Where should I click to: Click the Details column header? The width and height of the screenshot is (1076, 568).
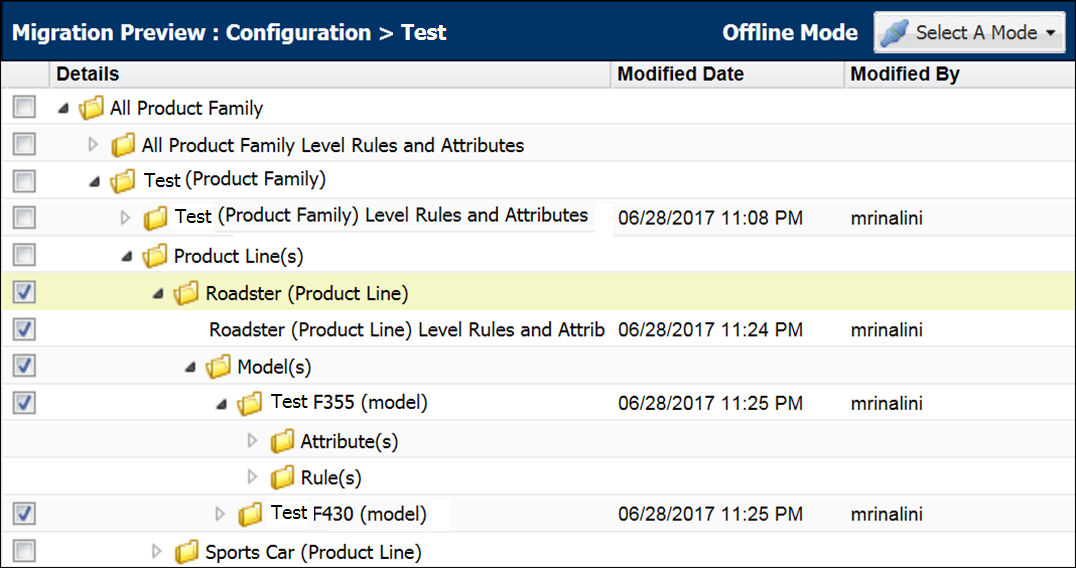(88, 74)
